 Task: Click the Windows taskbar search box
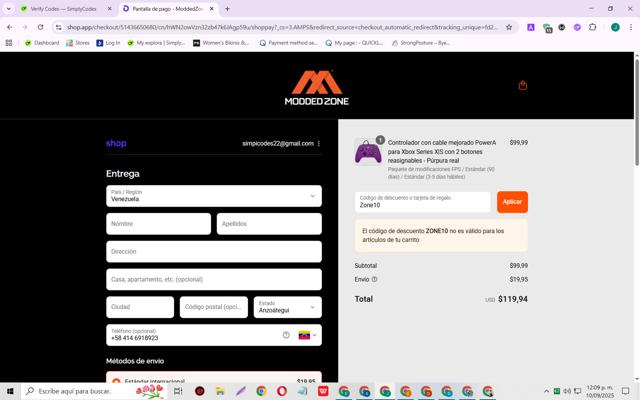point(93,391)
